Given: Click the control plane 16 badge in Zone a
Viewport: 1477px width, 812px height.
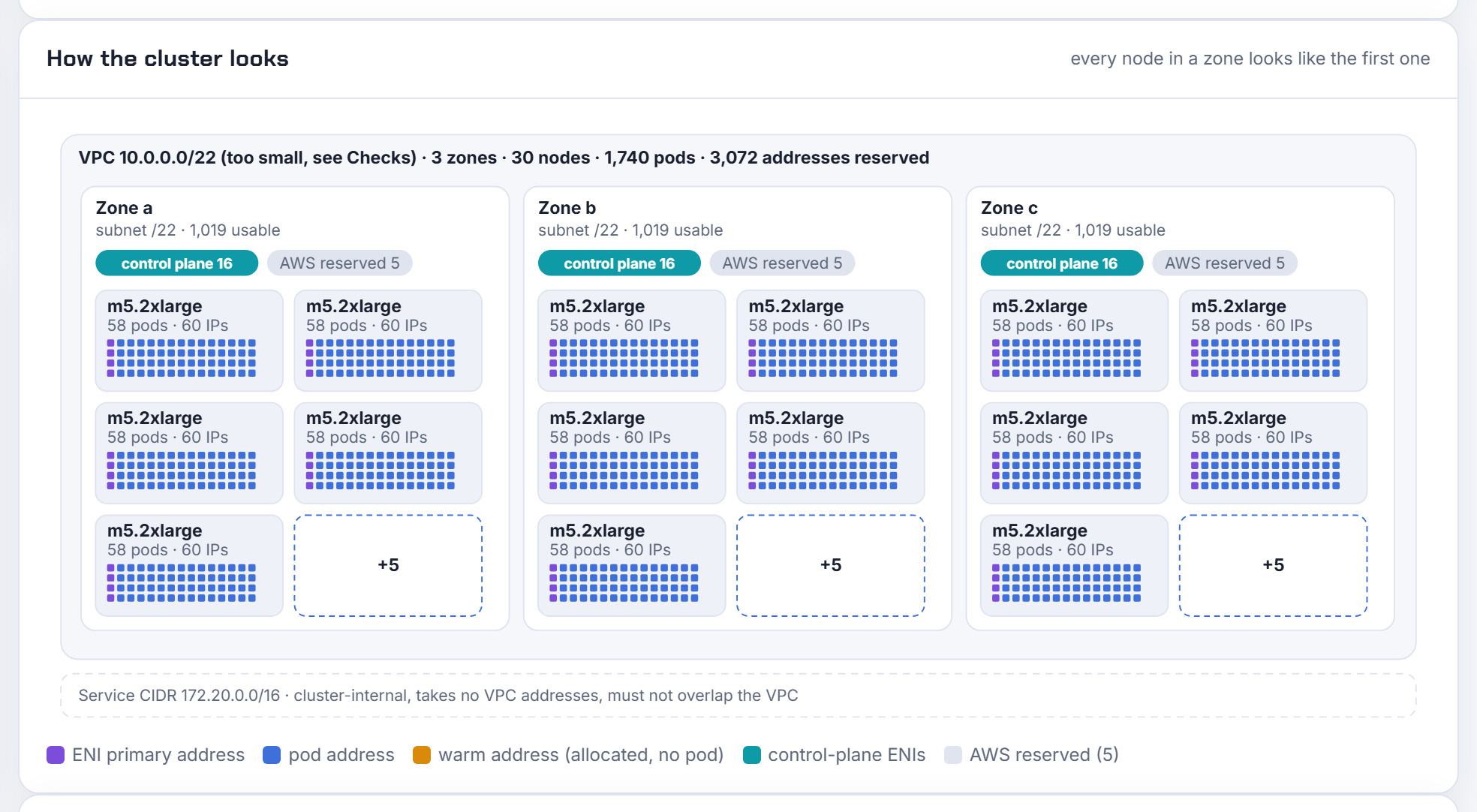Looking at the screenshot, I should click(x=177, y=263).
